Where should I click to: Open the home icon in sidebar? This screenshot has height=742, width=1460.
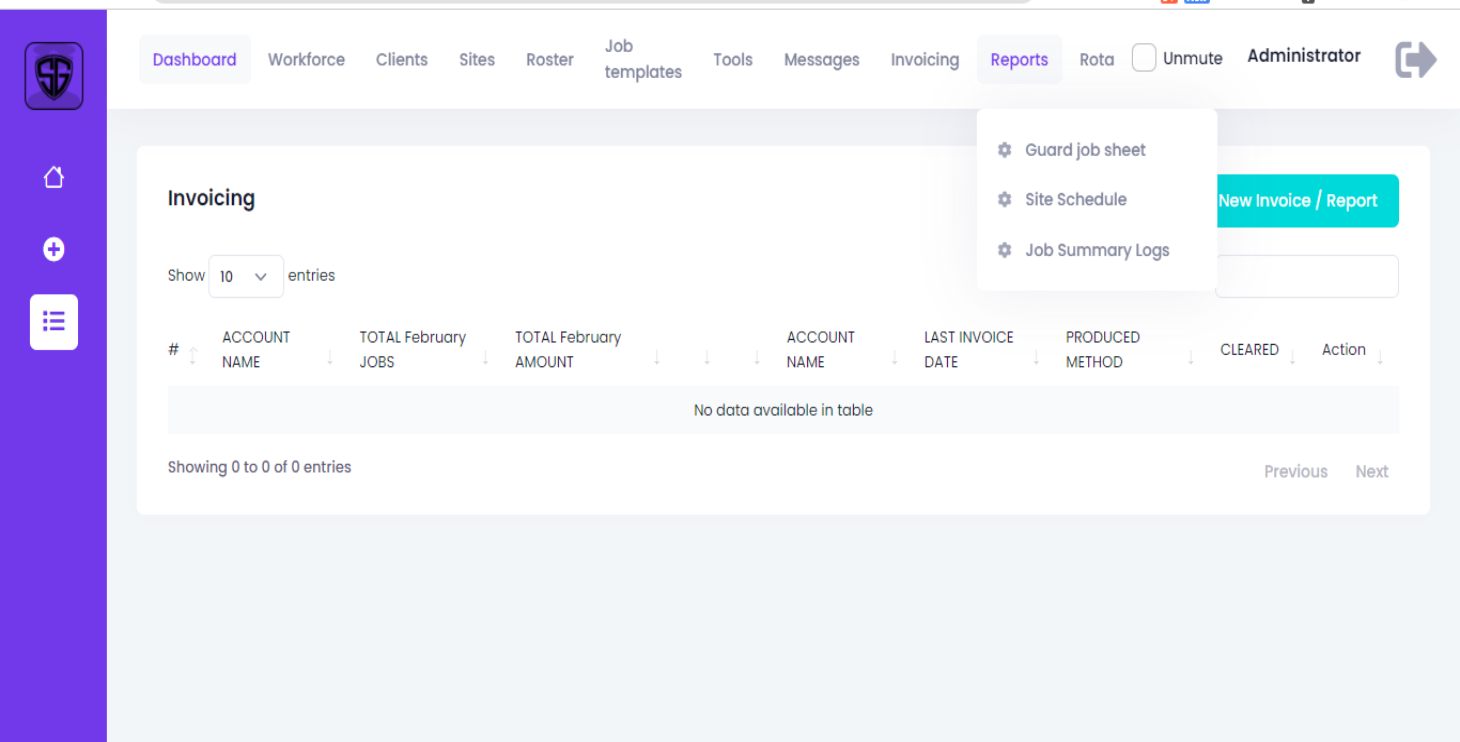point(54,177)
